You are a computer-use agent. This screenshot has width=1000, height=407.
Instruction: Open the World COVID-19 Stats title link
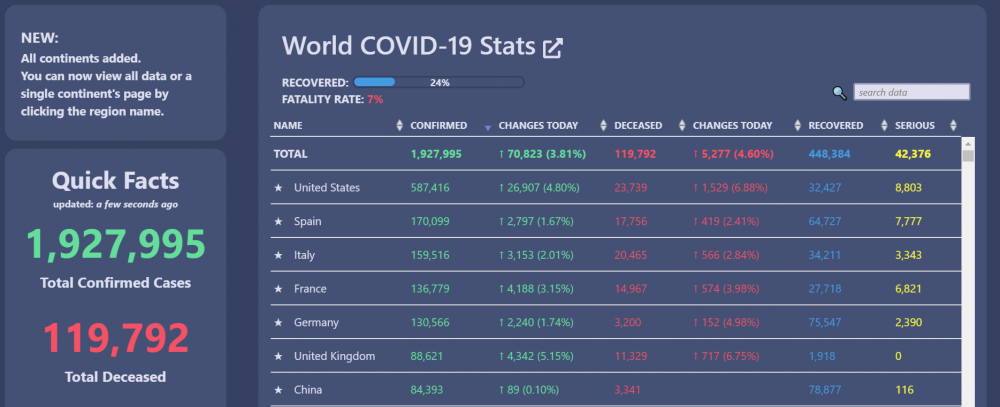pyautogui.click(x=408, y=47)
